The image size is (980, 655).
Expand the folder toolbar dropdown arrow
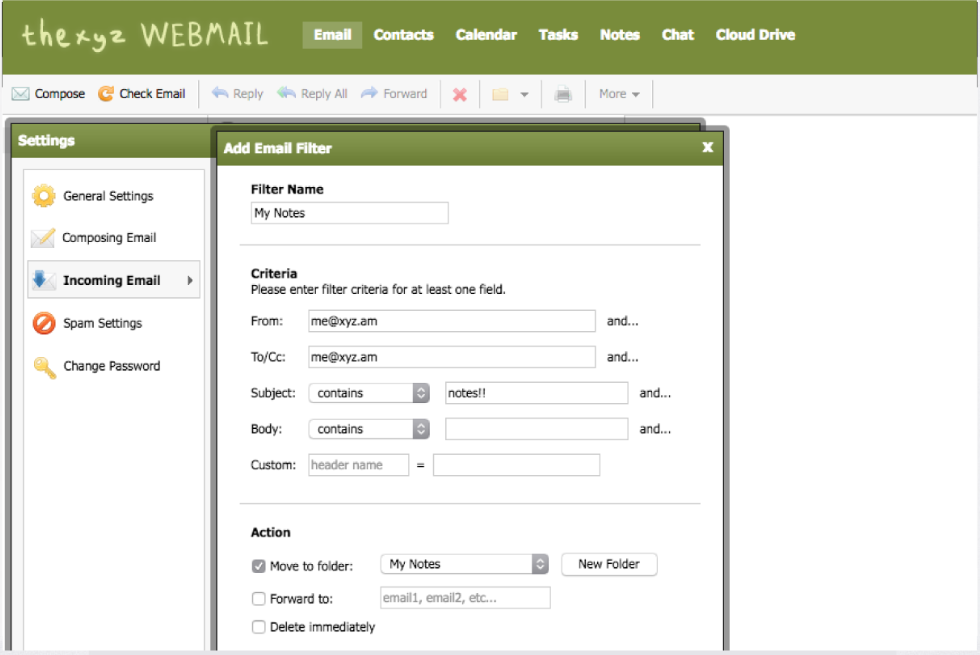click(x=524, y=94)
